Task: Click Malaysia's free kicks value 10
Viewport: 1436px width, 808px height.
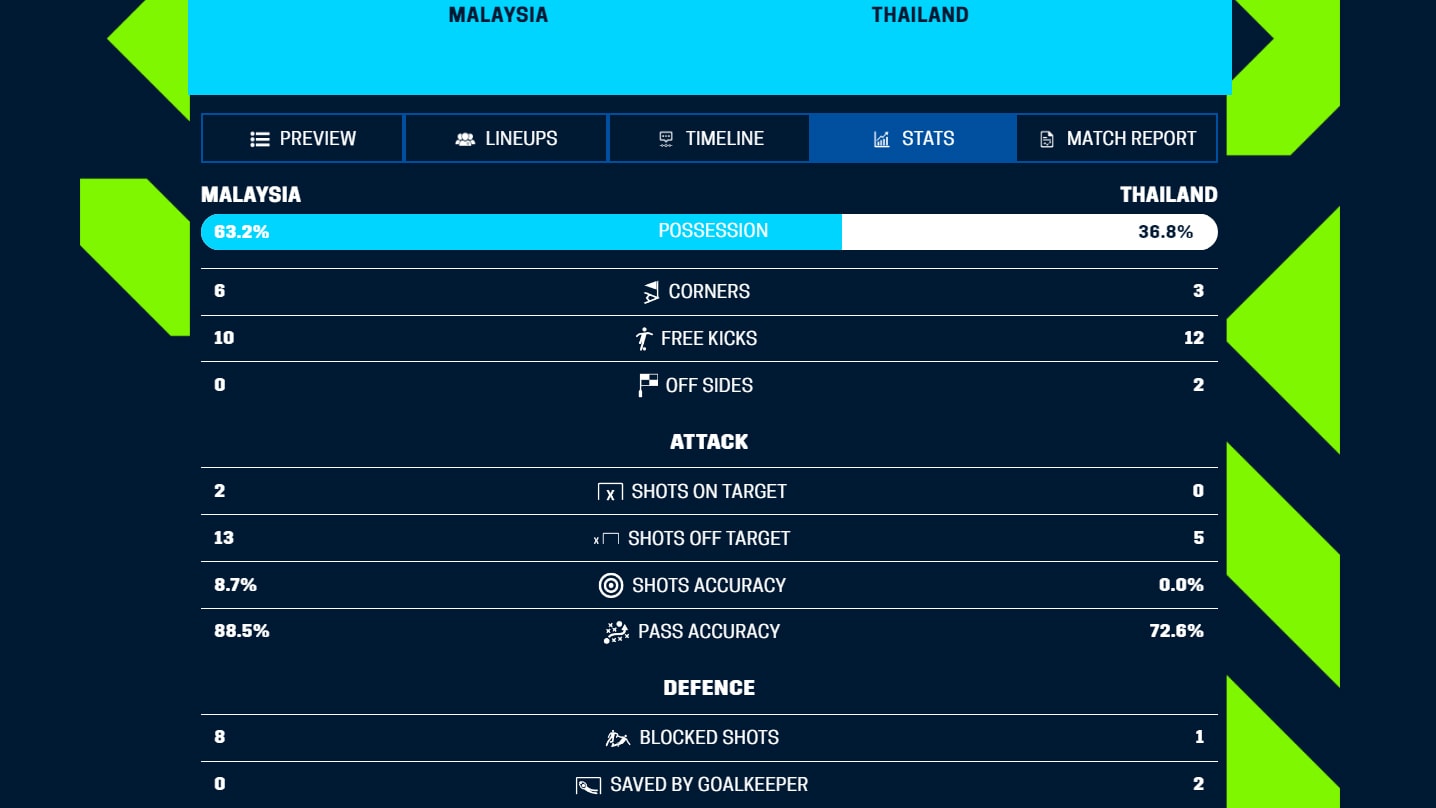Action: point(224,338)
